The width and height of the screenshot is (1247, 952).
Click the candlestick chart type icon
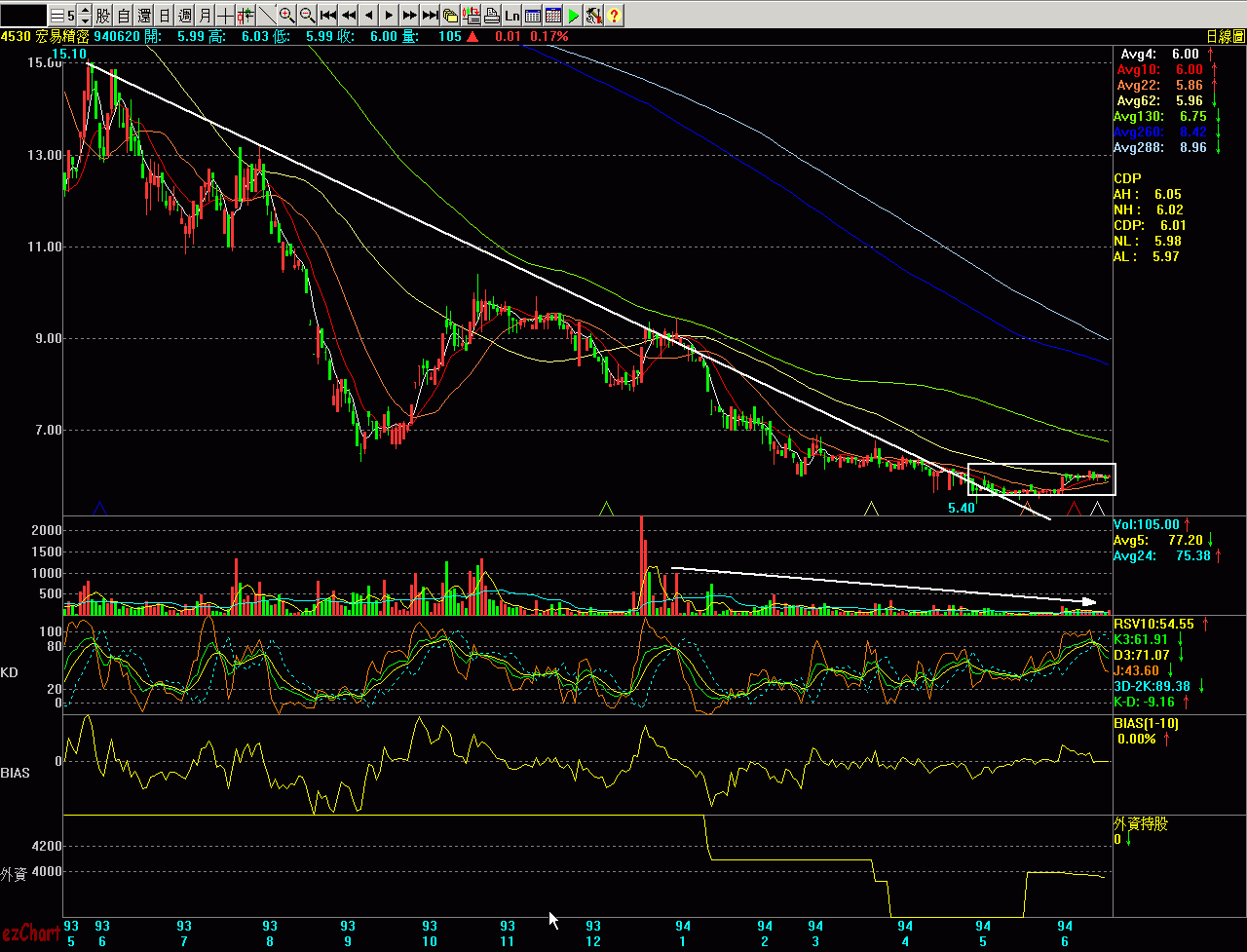246,16
